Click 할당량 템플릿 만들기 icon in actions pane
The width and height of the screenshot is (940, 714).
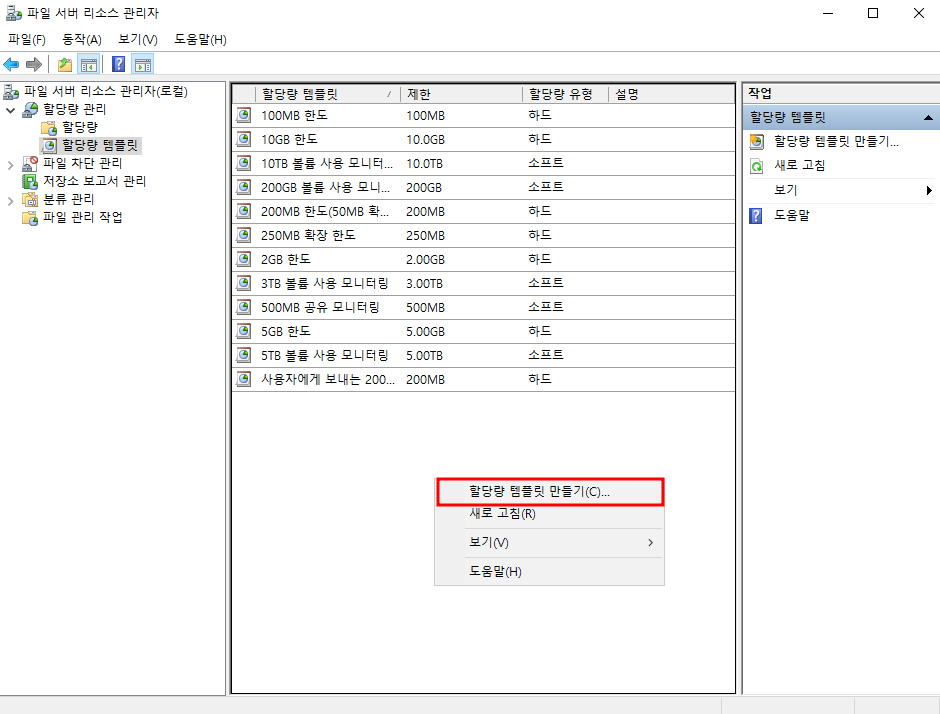[x=757, y=141]
